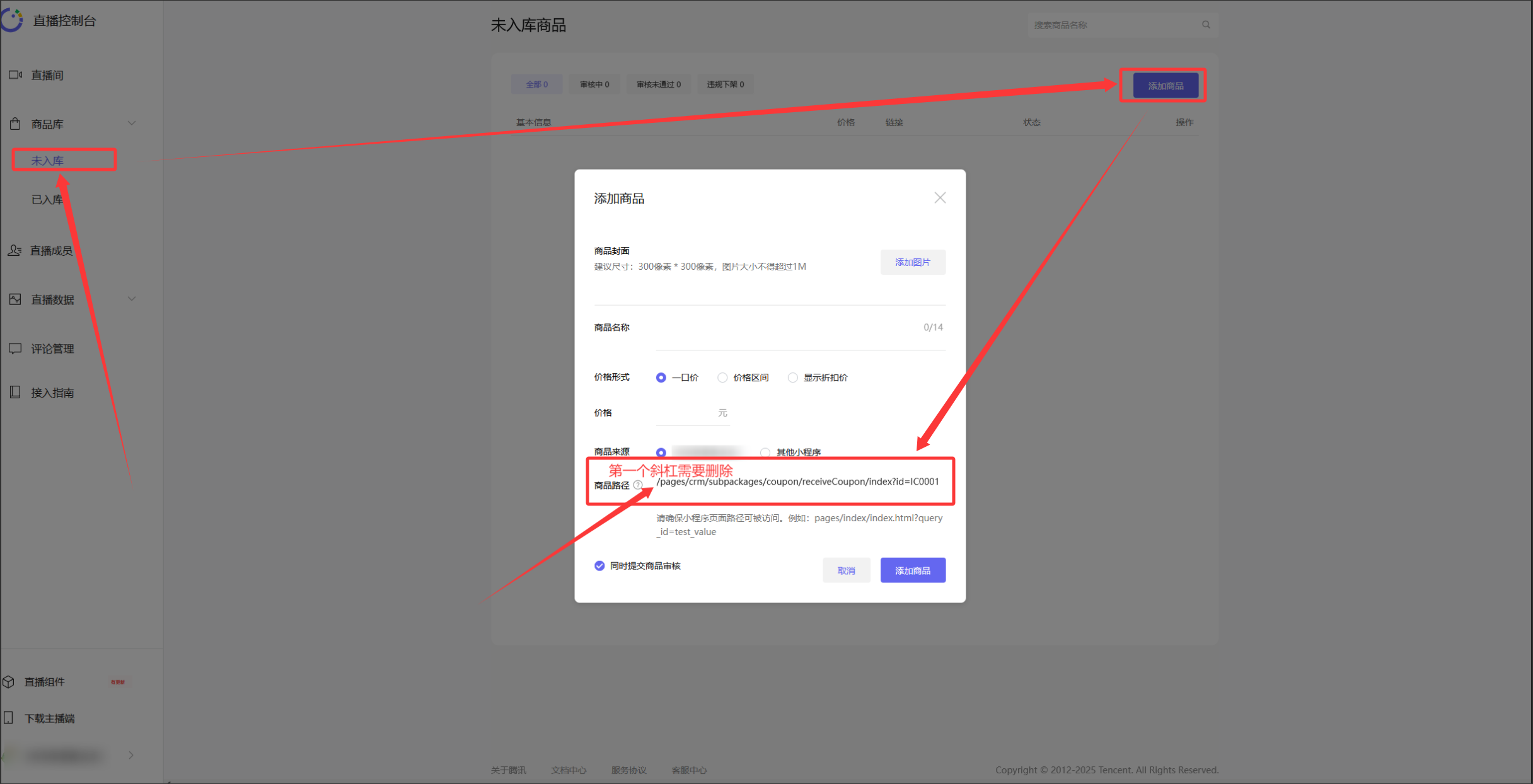1533x784 pixels.
Task: Switch to the 全部 0 tab
Action: click(x=536, y=84)
